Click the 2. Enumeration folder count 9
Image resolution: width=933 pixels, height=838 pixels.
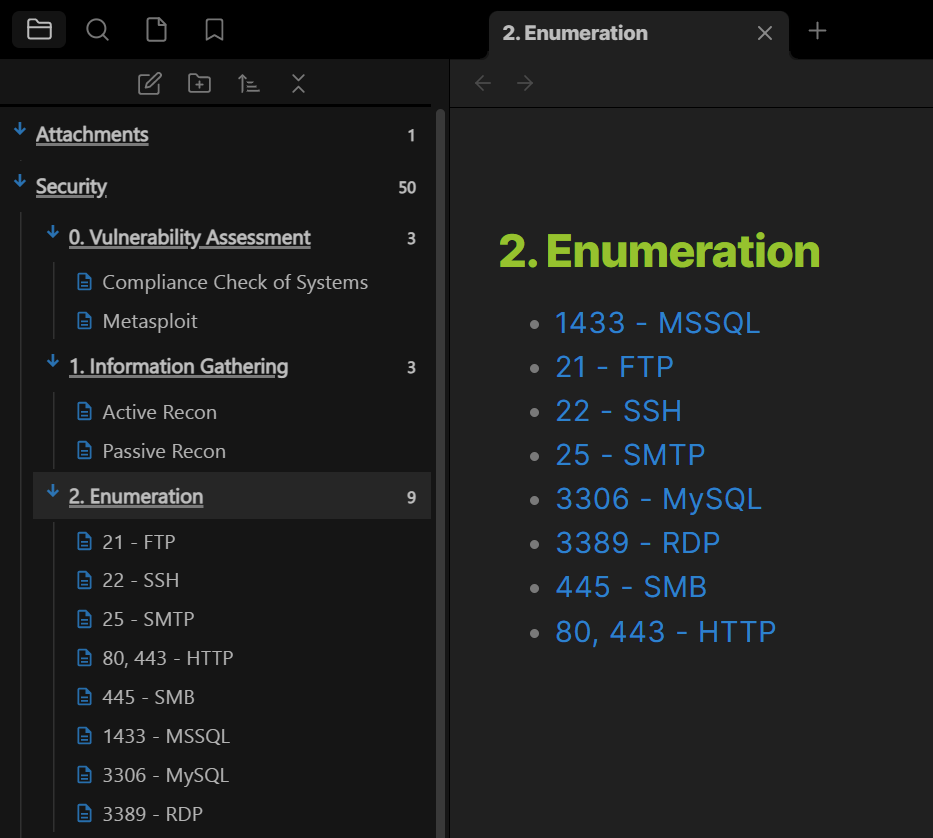411,498
